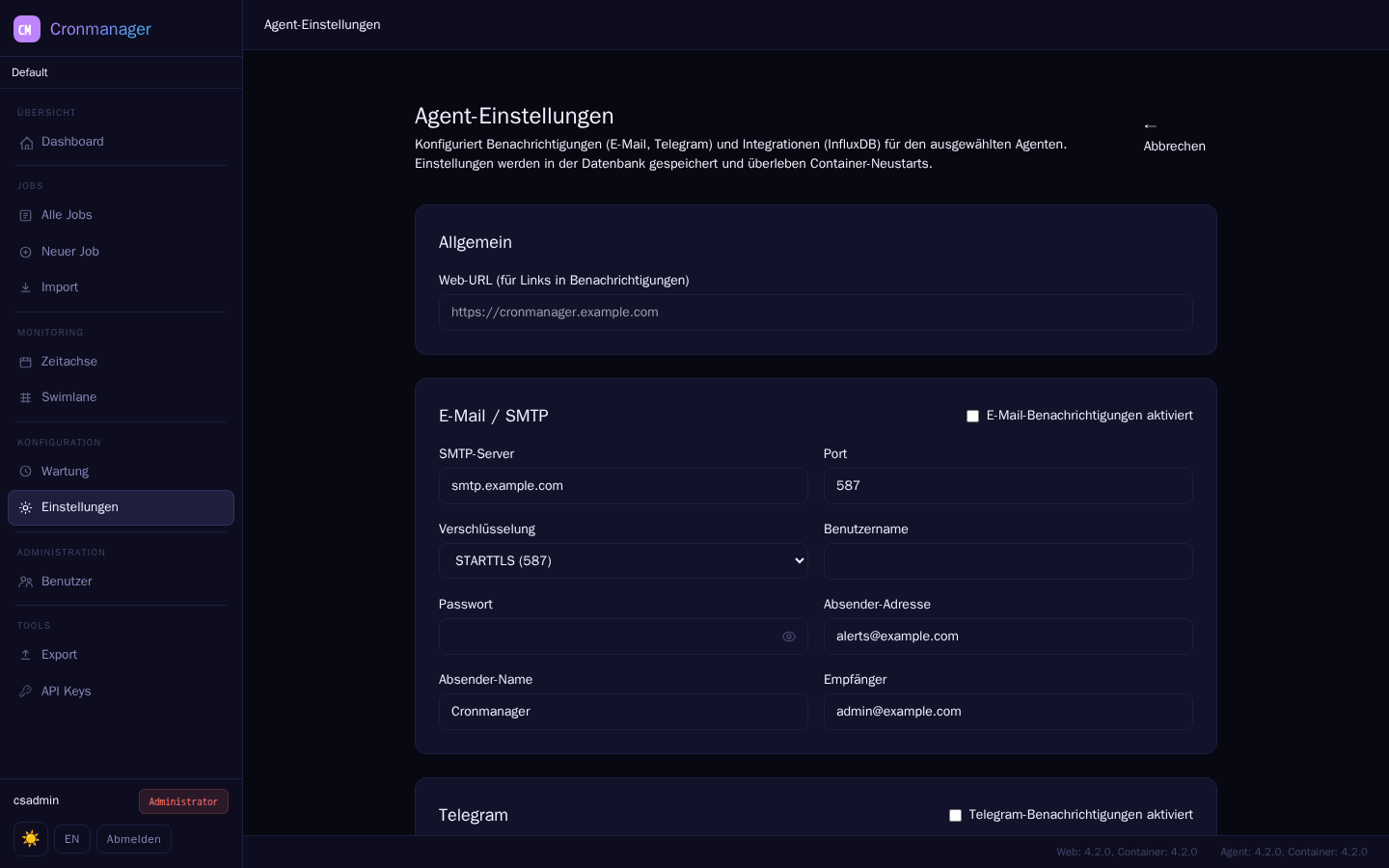Open the Verschlüsselung STARTTLS dropdown

coord(623,561)
